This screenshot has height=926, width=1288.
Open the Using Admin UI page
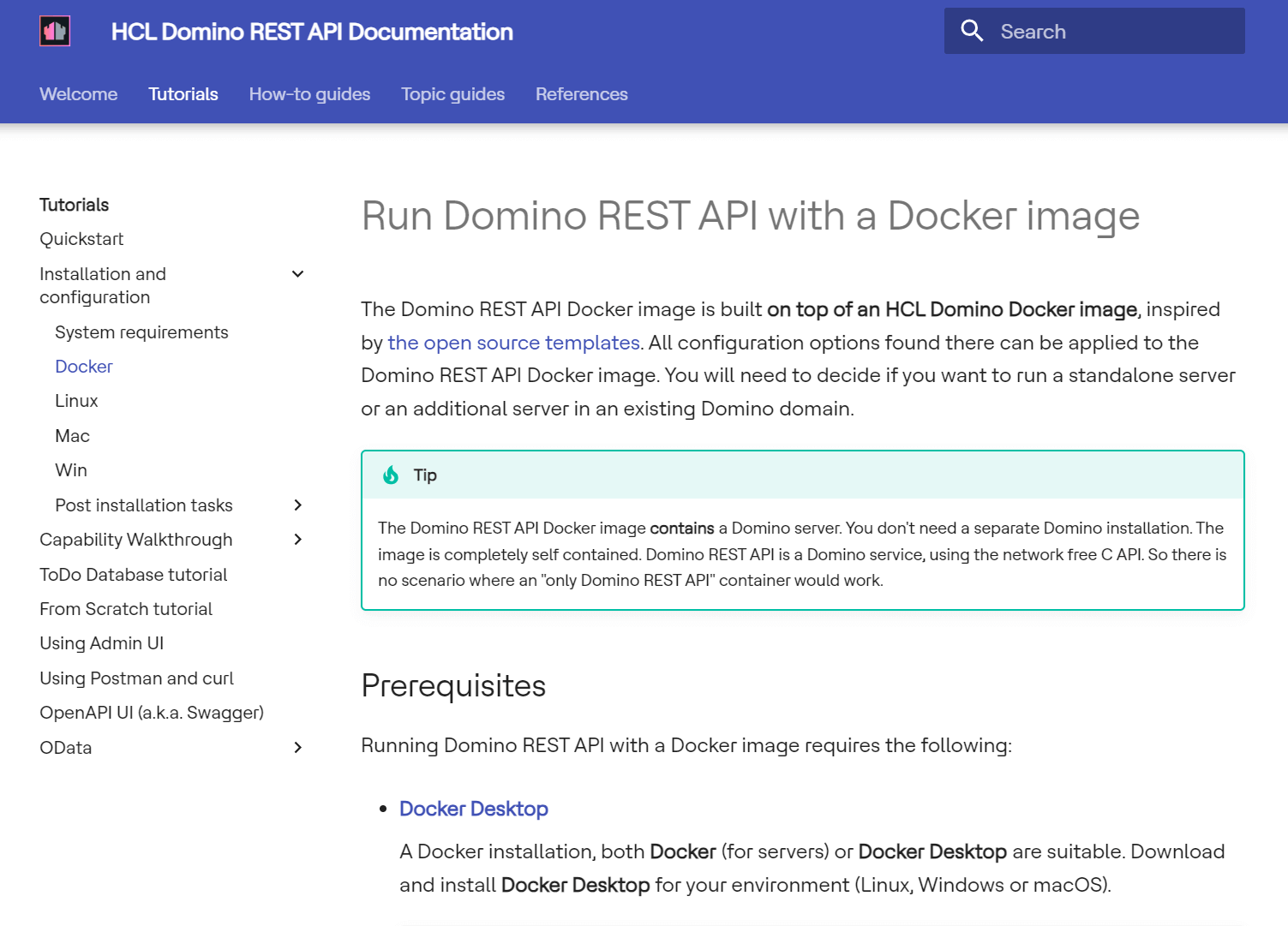(101, 643)
